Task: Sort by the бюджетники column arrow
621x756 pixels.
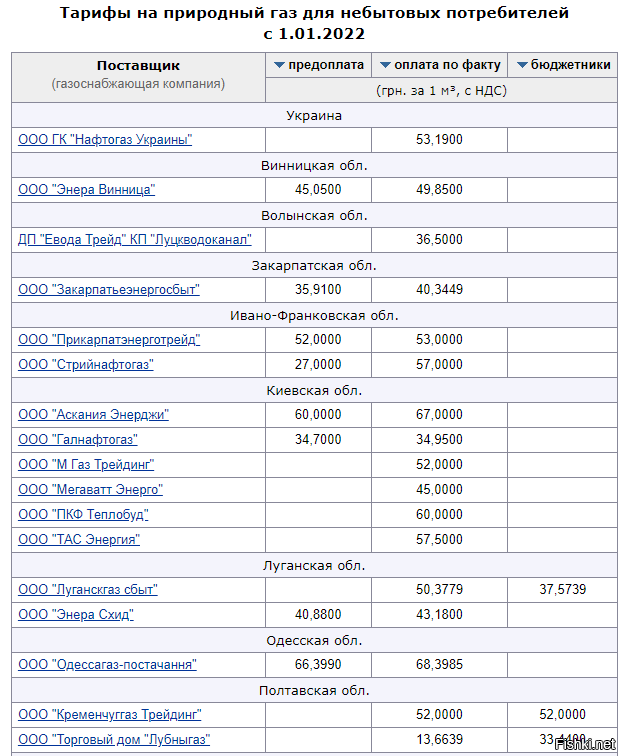Action: click(522, 65)
